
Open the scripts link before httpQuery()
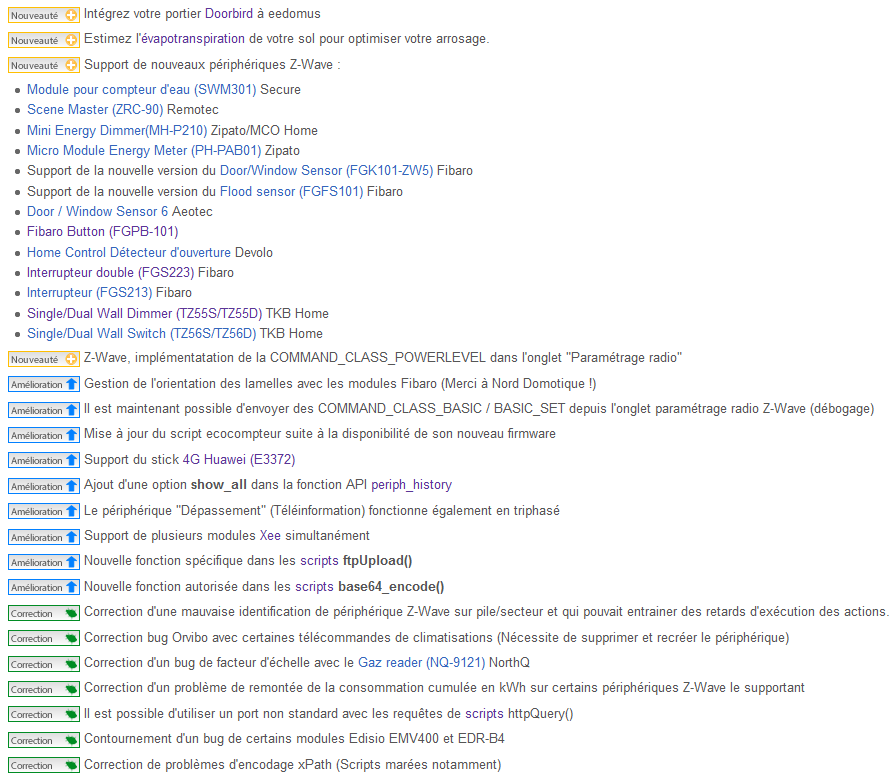[x=484, y=714]
